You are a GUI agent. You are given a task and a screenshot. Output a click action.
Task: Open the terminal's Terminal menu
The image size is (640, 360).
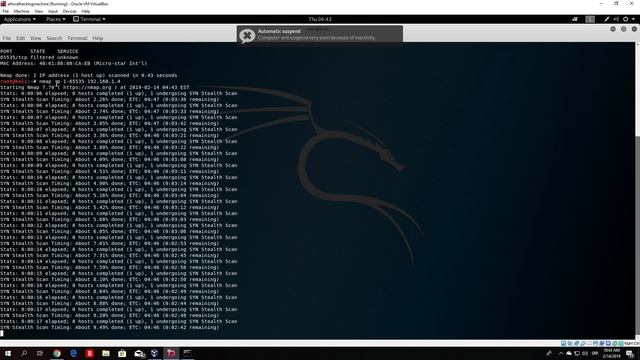77,38
